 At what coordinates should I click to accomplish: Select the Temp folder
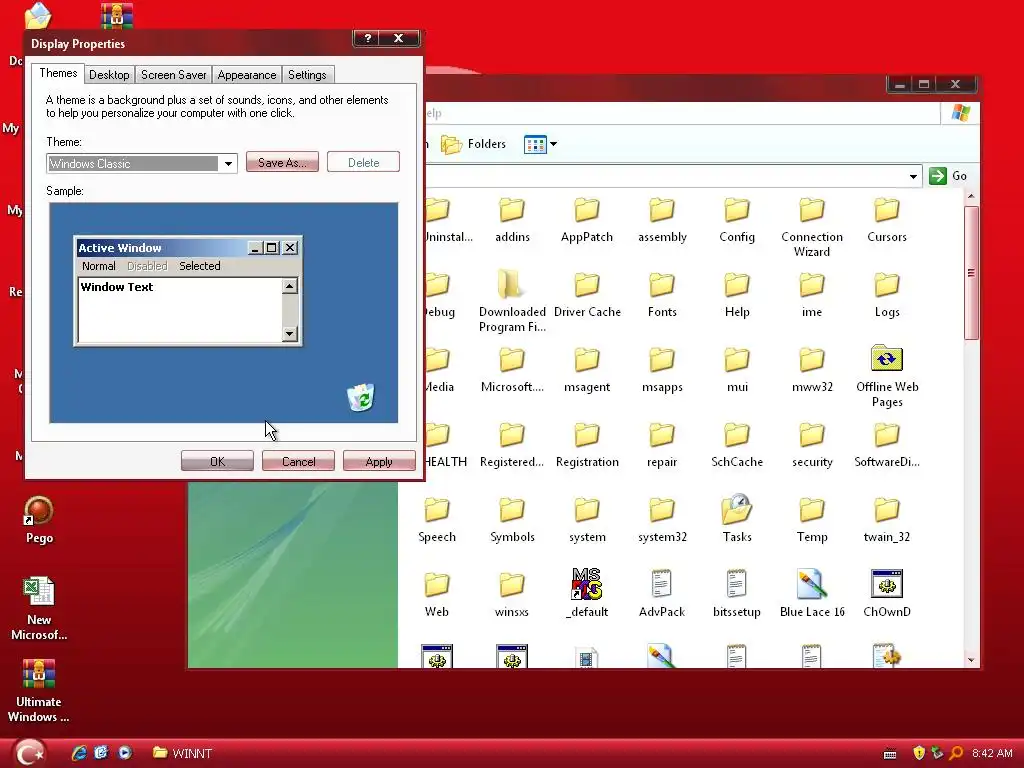point(812,520)
